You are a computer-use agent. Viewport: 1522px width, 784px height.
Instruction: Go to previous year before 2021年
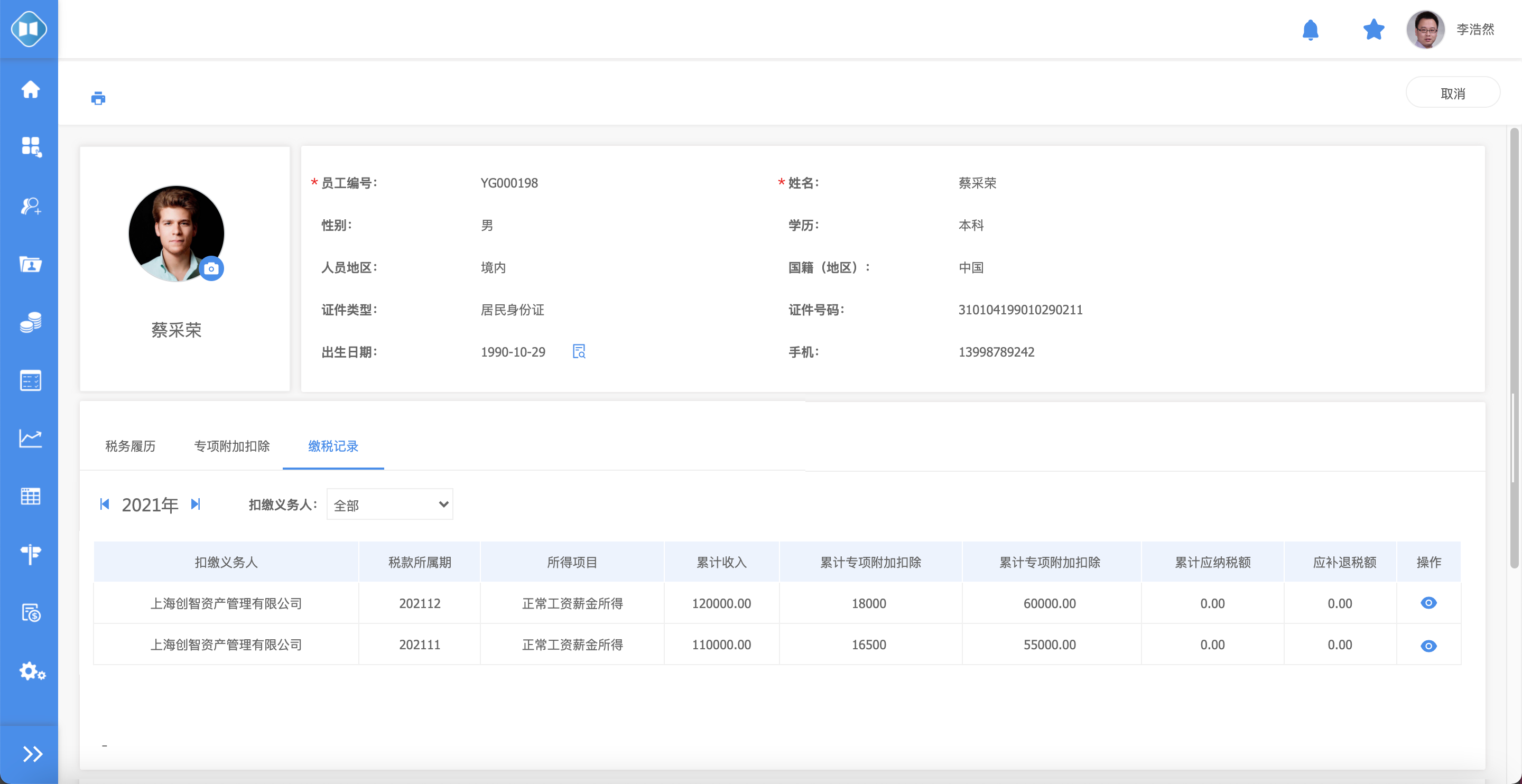[x=105, y=504]
